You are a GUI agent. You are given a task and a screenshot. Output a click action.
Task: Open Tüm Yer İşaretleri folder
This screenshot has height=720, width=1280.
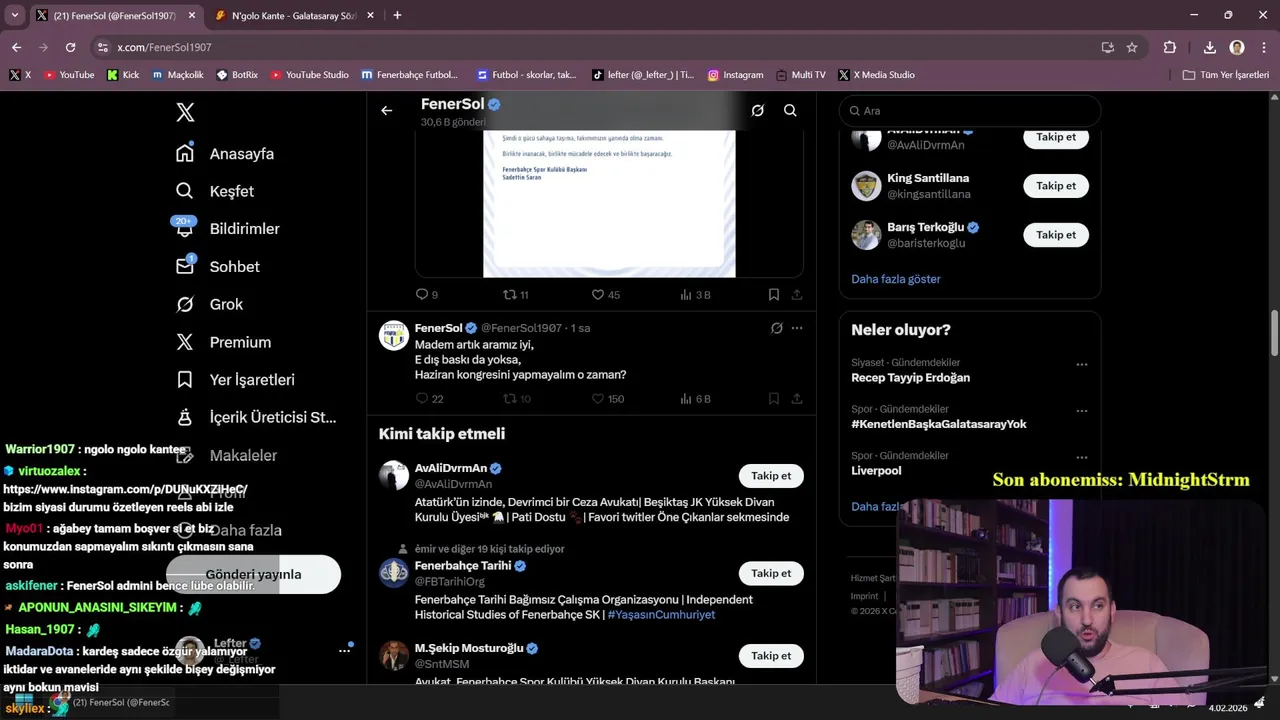tap(1226, 75)
